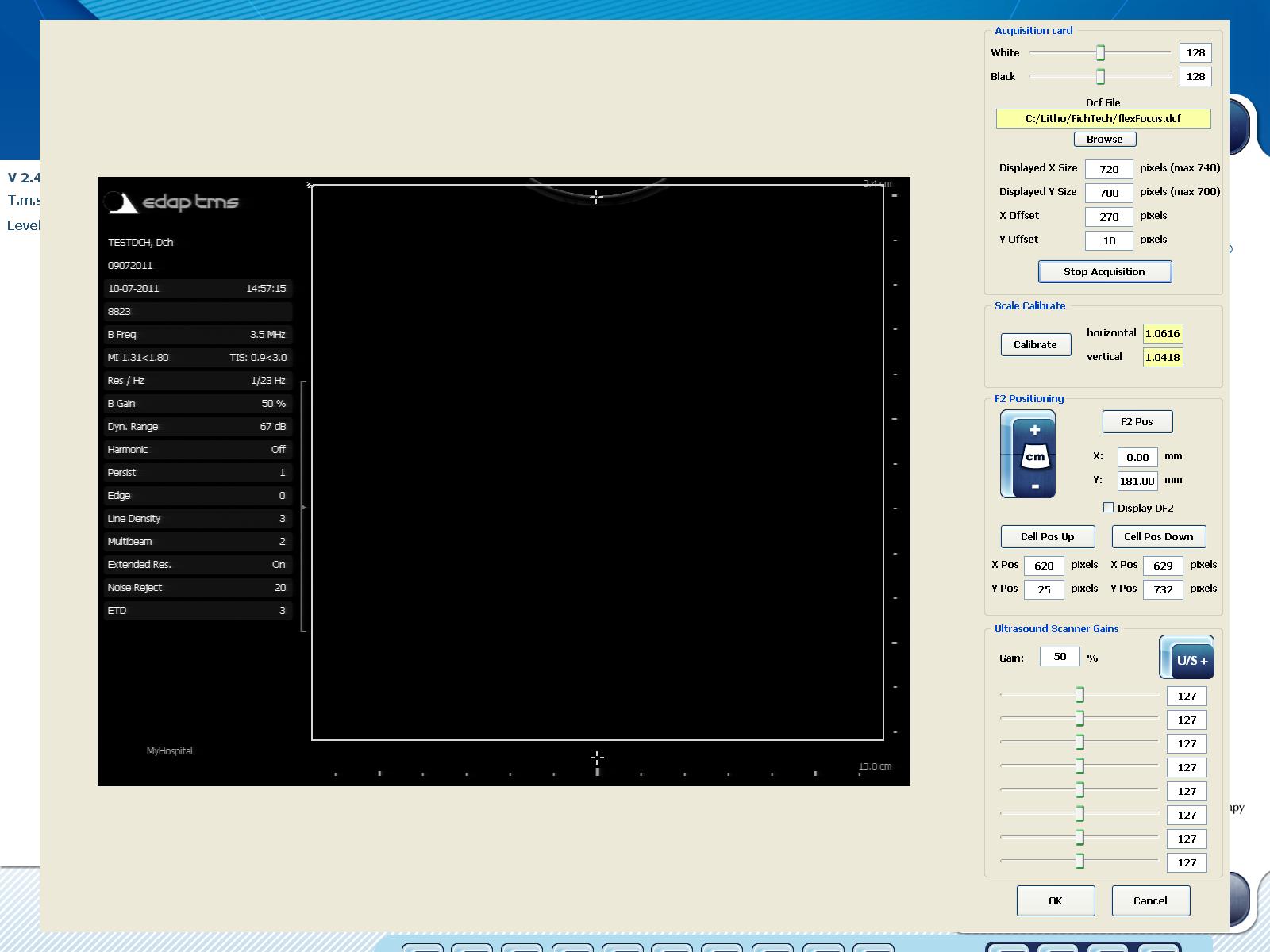Click the patient name TESTDCH, Dch
Screen dimensions: 1270x952
140,242
